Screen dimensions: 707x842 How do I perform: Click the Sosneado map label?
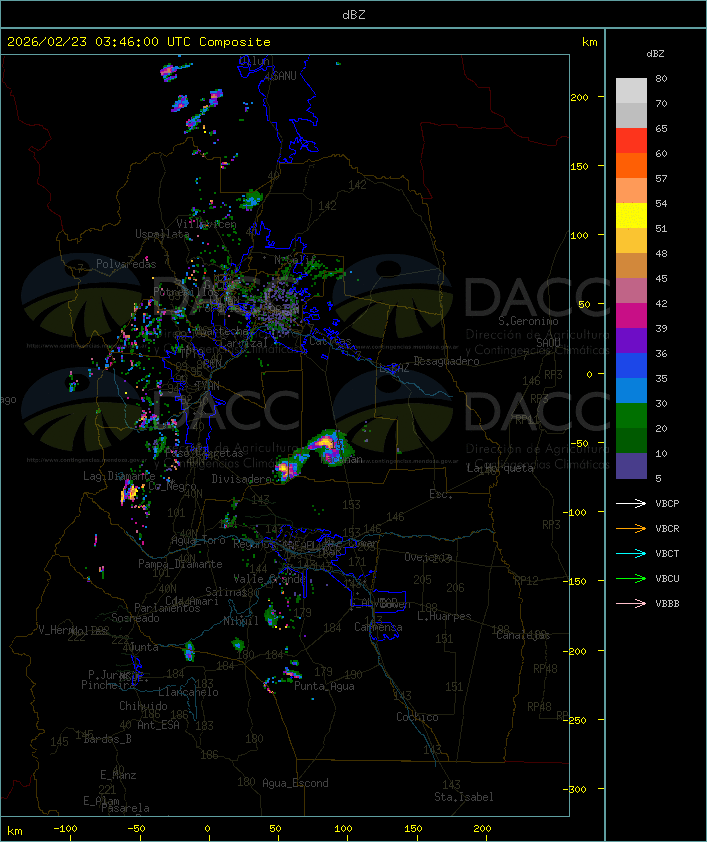pyautogui.click(x=135, y=618)
